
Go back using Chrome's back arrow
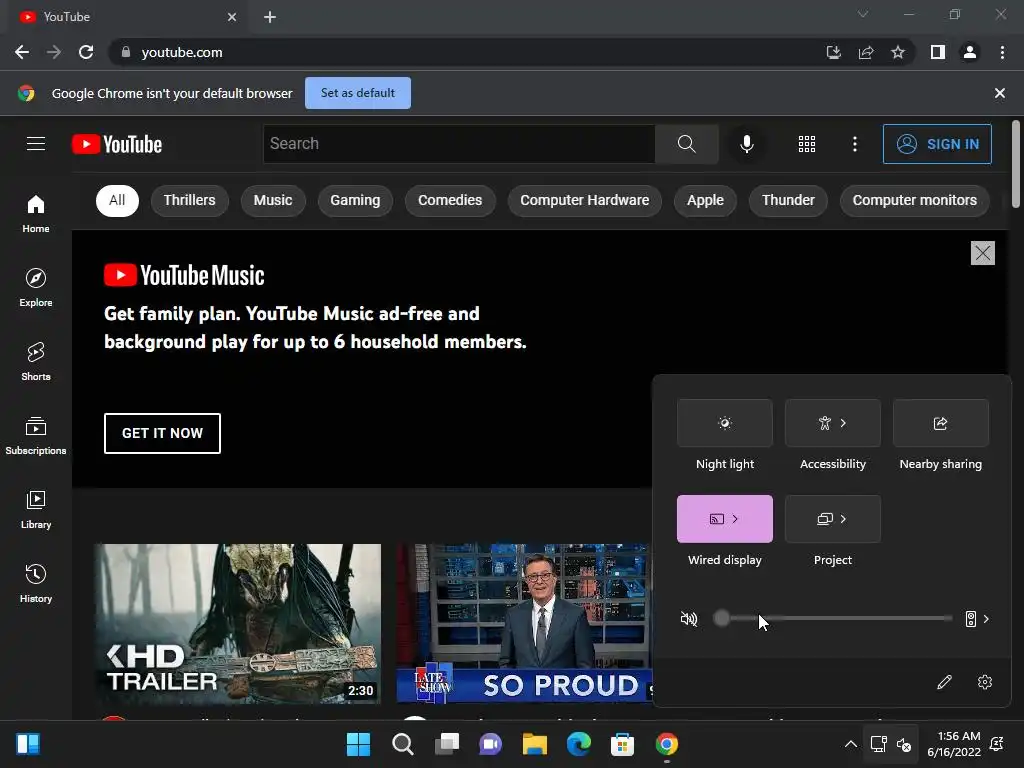(x=22, y=52)
